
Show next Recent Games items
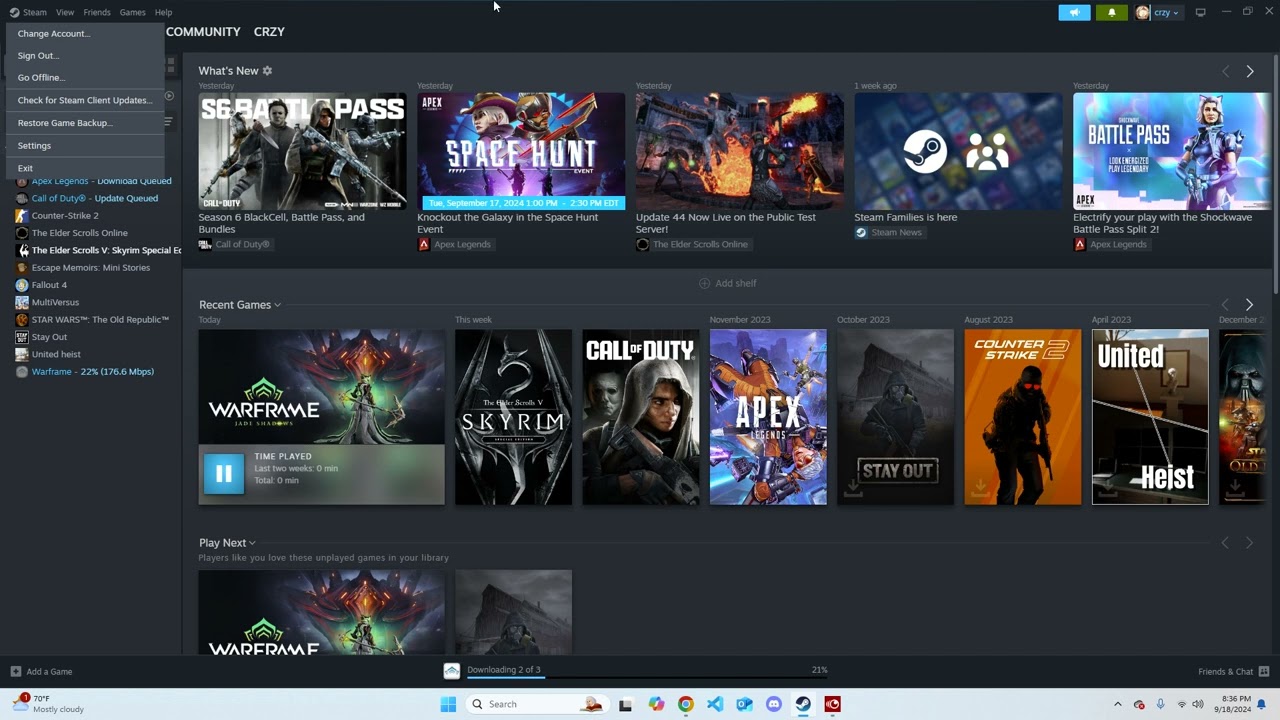tap(1249, 305)
